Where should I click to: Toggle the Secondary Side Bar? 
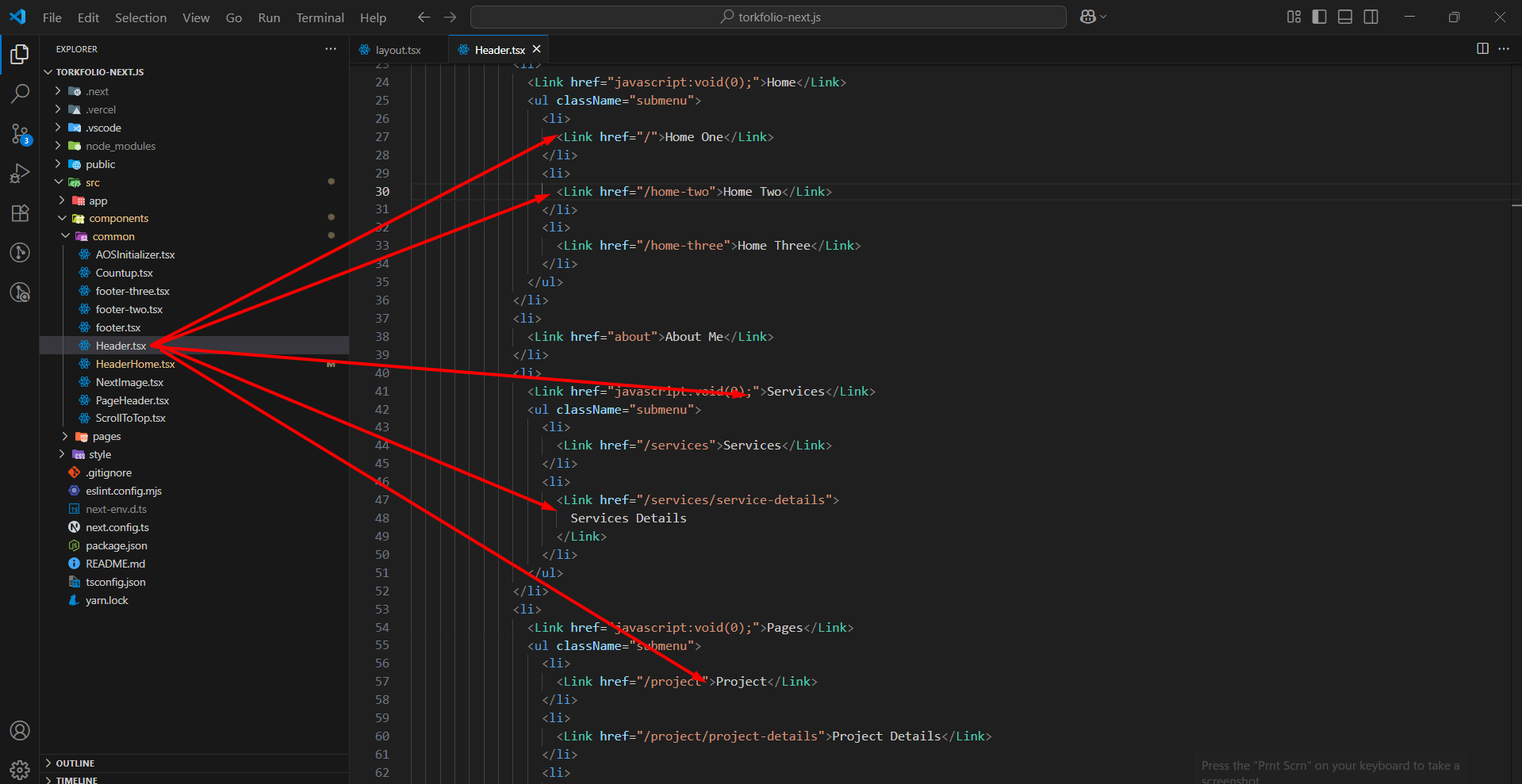coord(1371,17)
